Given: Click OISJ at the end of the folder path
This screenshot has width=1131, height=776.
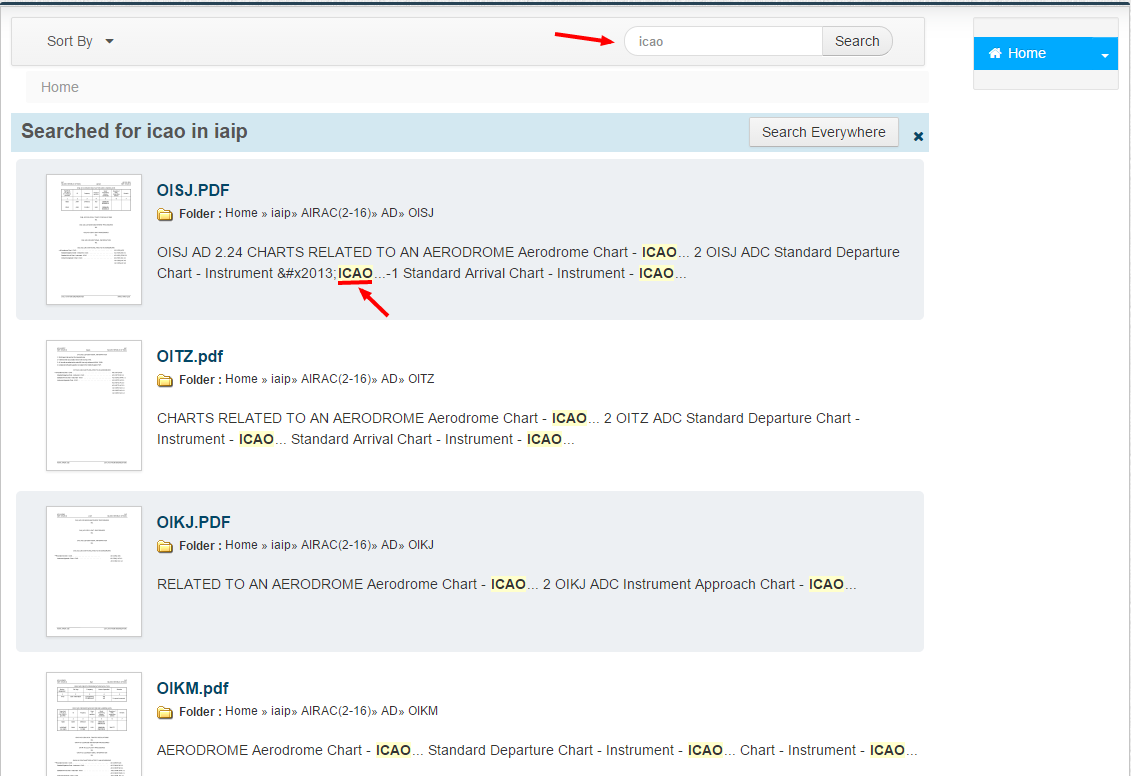Looking at the screenshot, I should [421, 213].
